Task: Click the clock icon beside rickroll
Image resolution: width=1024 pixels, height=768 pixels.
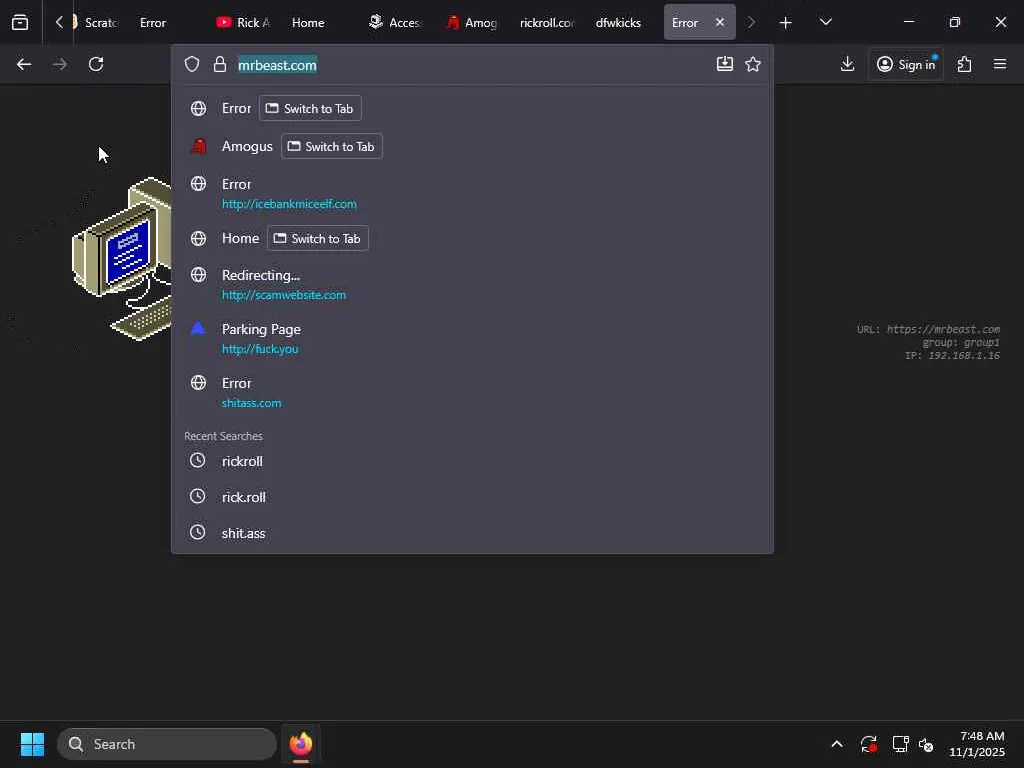Action: (x=197, y=460)
